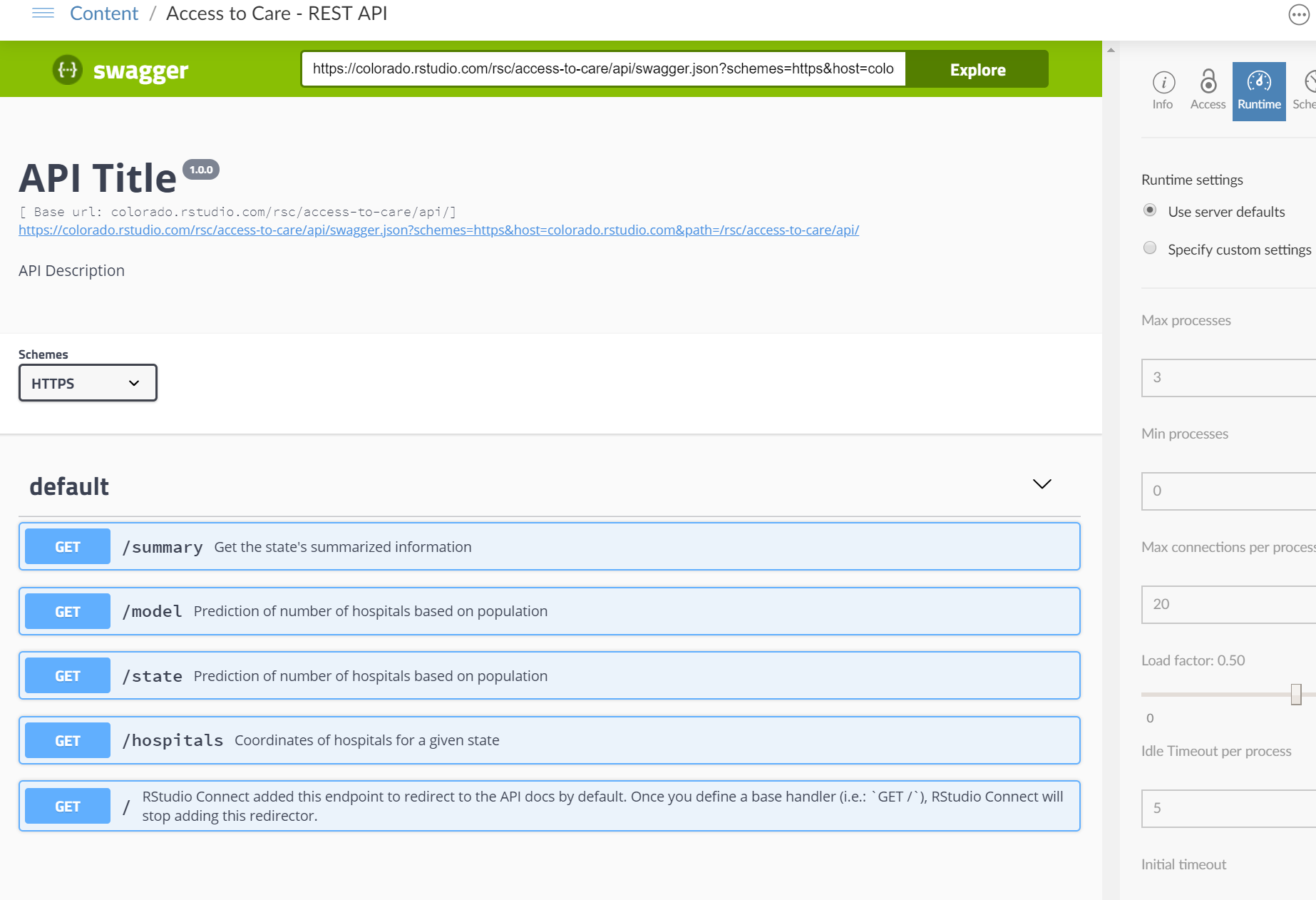Click the Min processes input field
The width and height of the screenshot is (1316, 900).
pos(1228,491)
